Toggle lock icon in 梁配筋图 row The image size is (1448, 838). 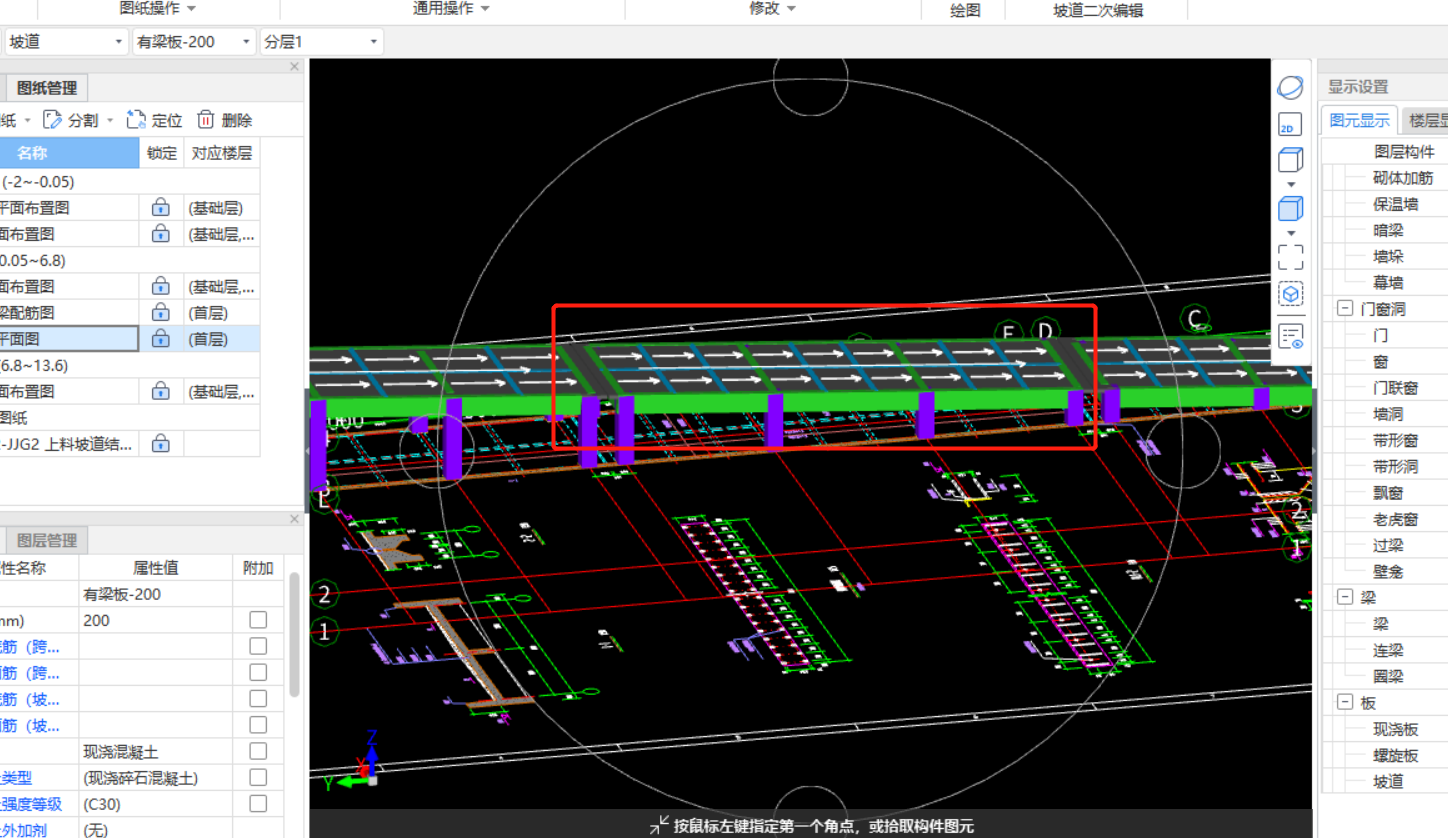[x=160, y=313]
